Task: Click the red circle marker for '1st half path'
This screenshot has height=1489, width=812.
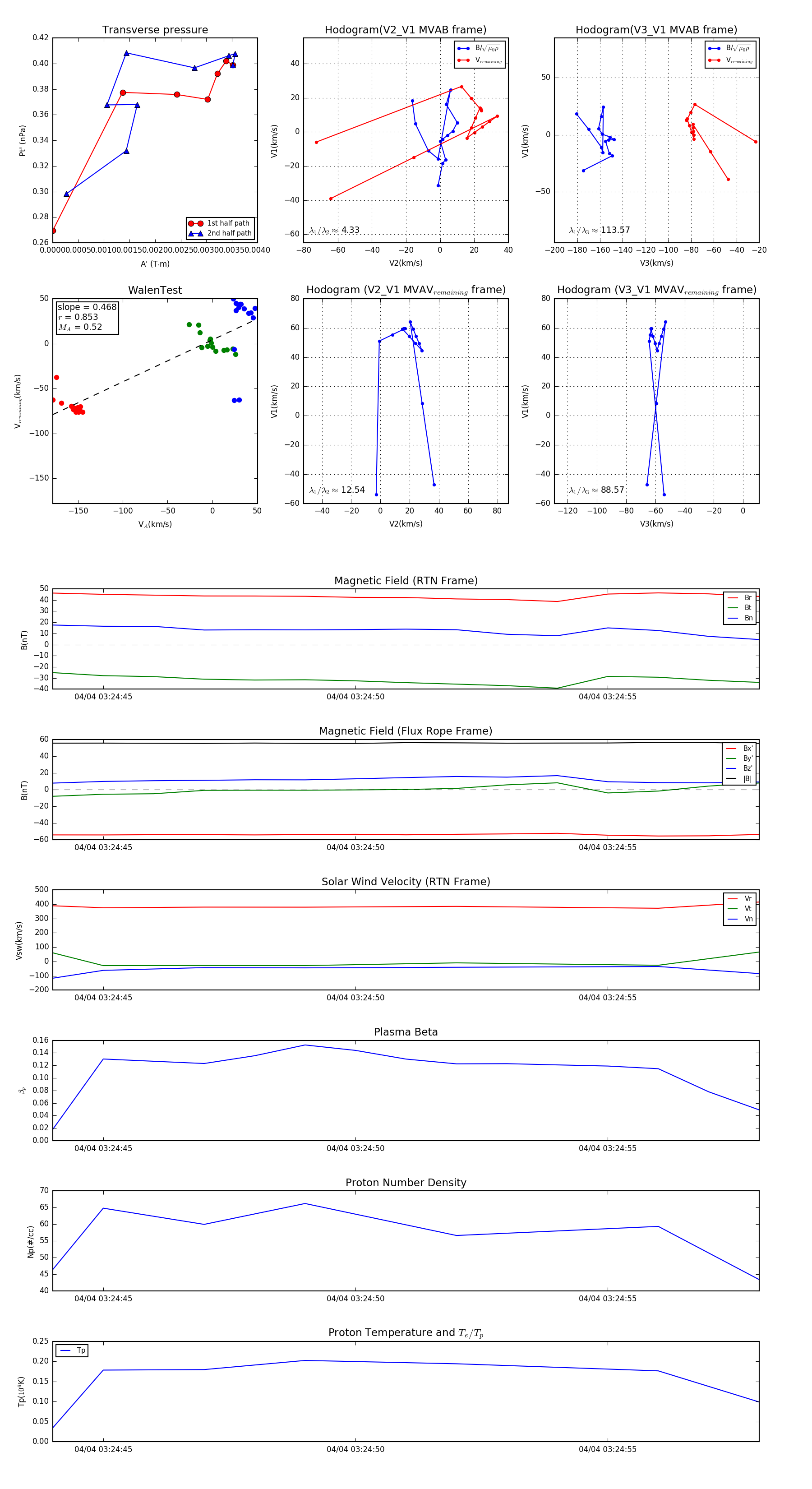Action: [195, 223]
